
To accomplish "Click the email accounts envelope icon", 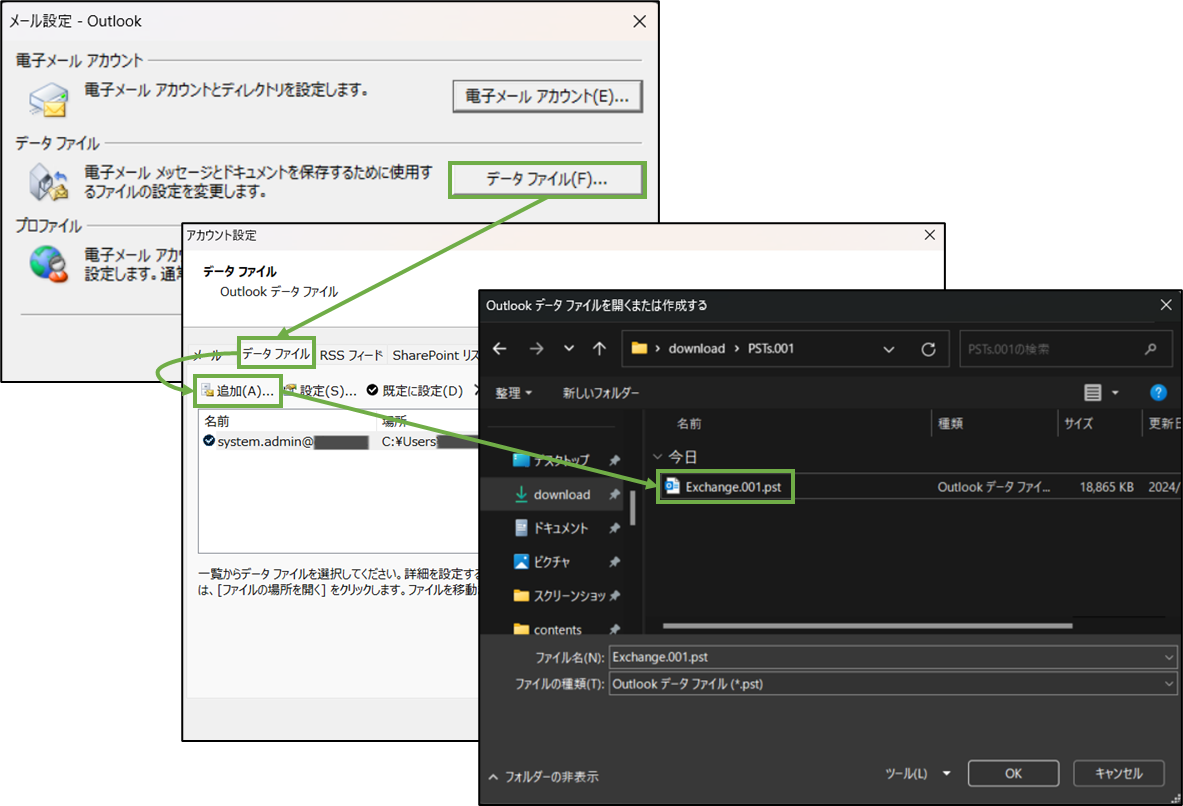I will point(49,100).
